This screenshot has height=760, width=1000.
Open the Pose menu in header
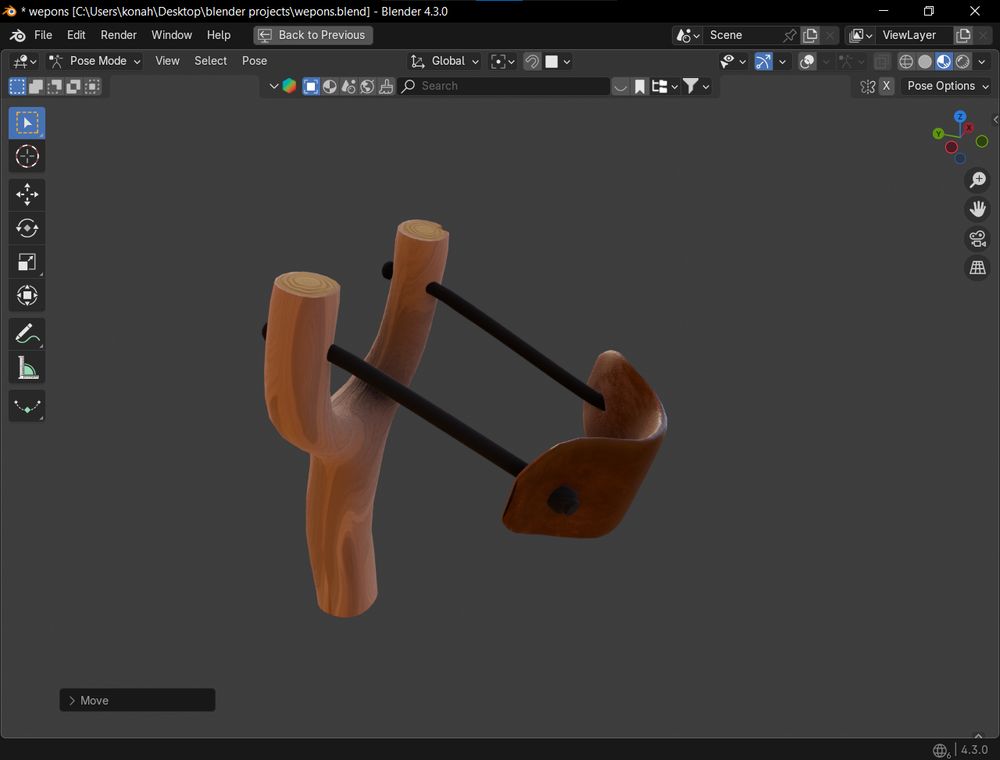point(254,61)
